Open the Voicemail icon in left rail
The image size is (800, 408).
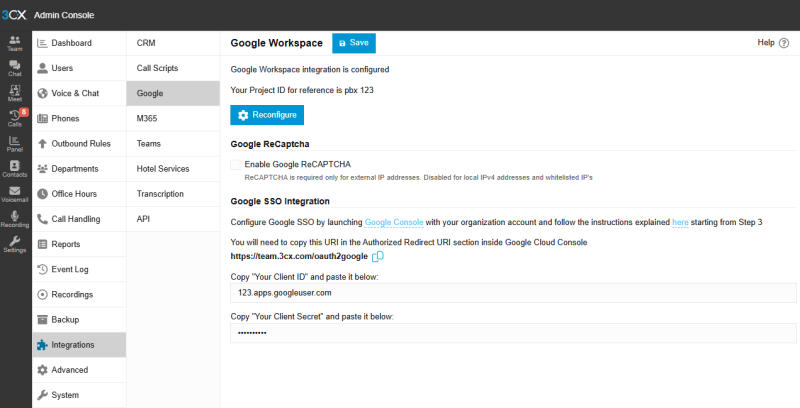click(15, 194)
